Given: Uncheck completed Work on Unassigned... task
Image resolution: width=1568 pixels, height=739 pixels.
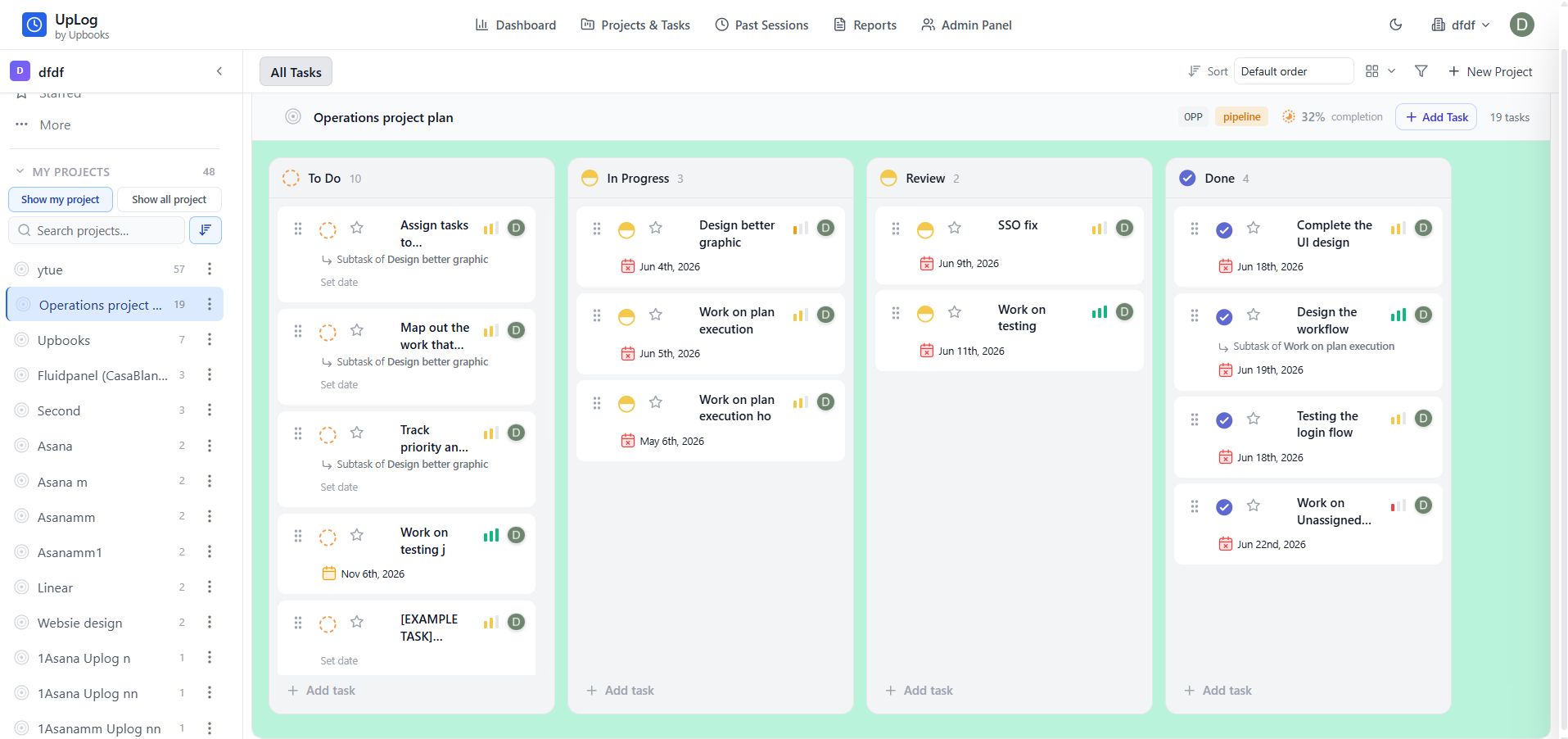Looking at the screenshot, I should click(1224, 507).
